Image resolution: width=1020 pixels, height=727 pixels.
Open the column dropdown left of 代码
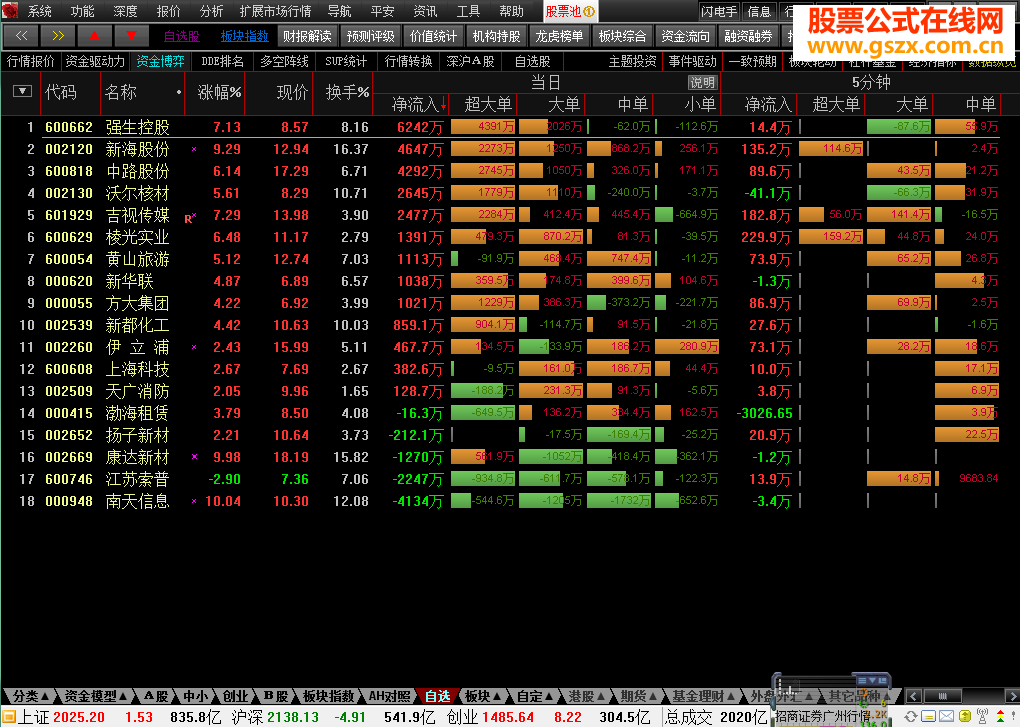tap(22, 91)
